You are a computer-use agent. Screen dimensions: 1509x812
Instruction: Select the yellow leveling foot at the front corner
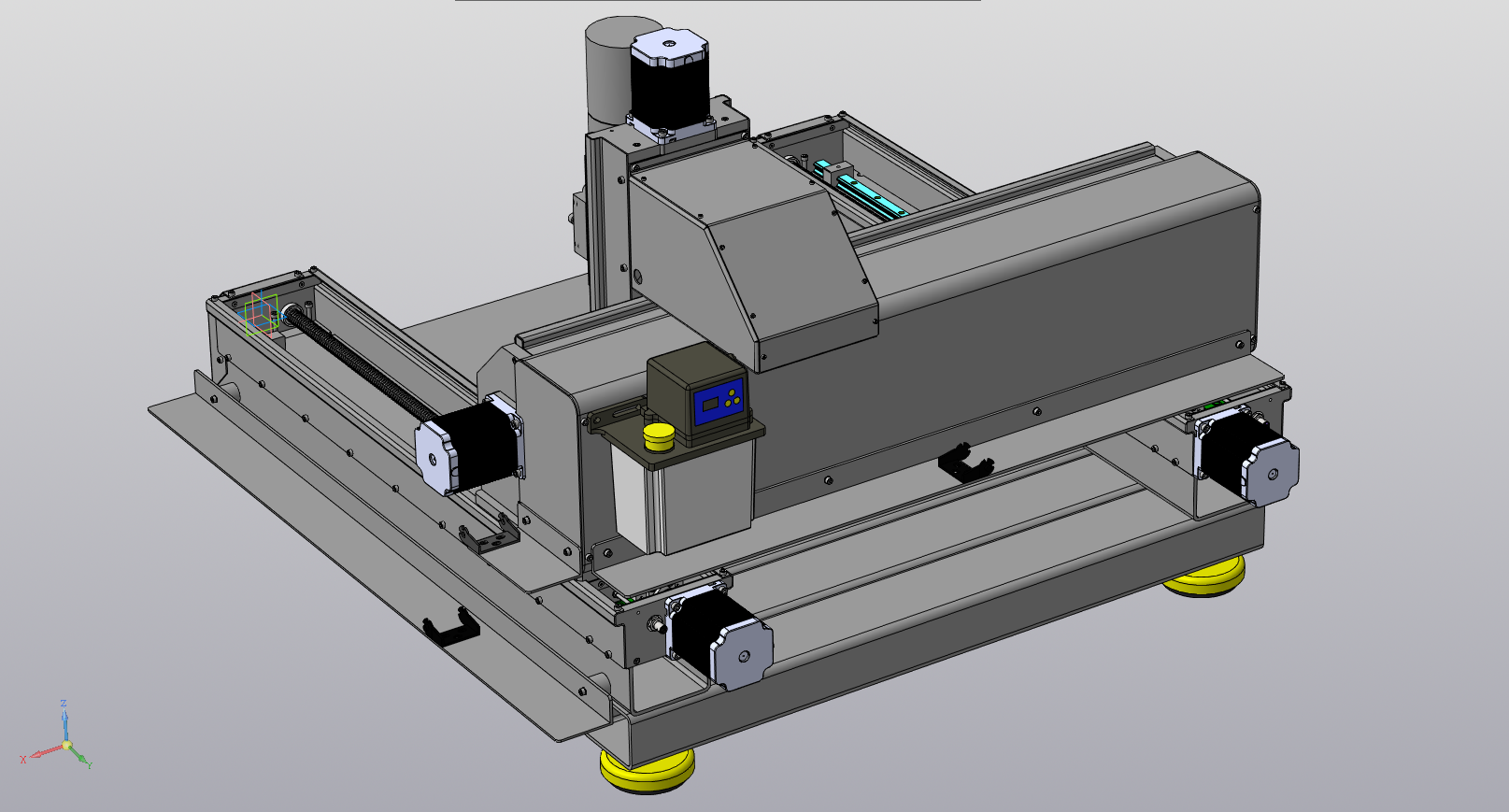coord(647,770)
